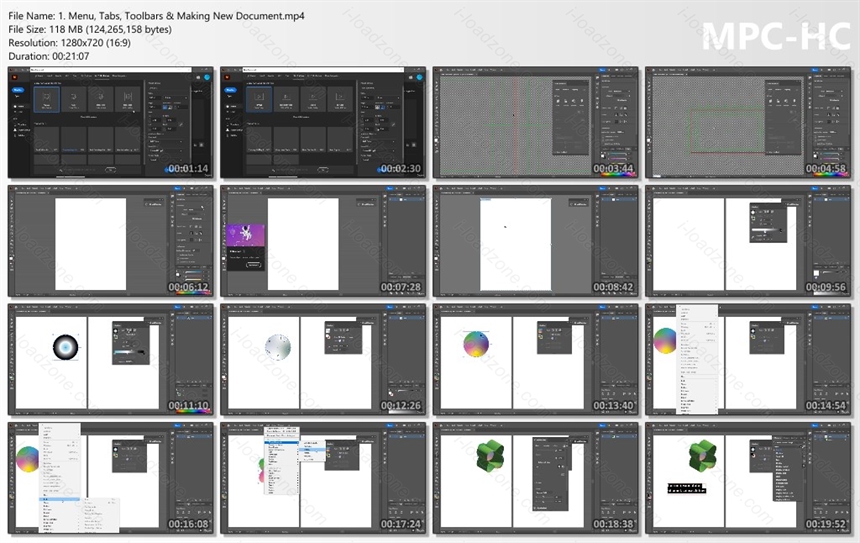Pick the frame stamped 00:08:42
This screenshot has width=860, height=543.
coord(536,241)
